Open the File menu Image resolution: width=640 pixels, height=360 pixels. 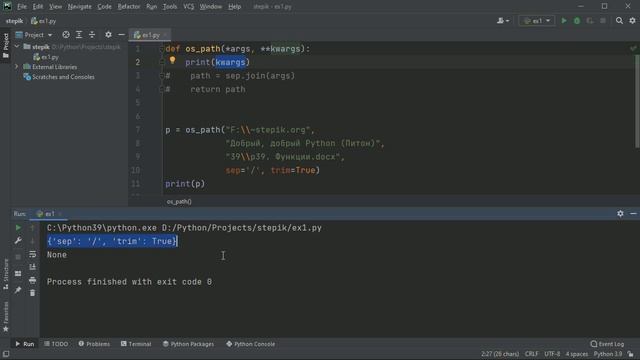[x=22, y=7]
